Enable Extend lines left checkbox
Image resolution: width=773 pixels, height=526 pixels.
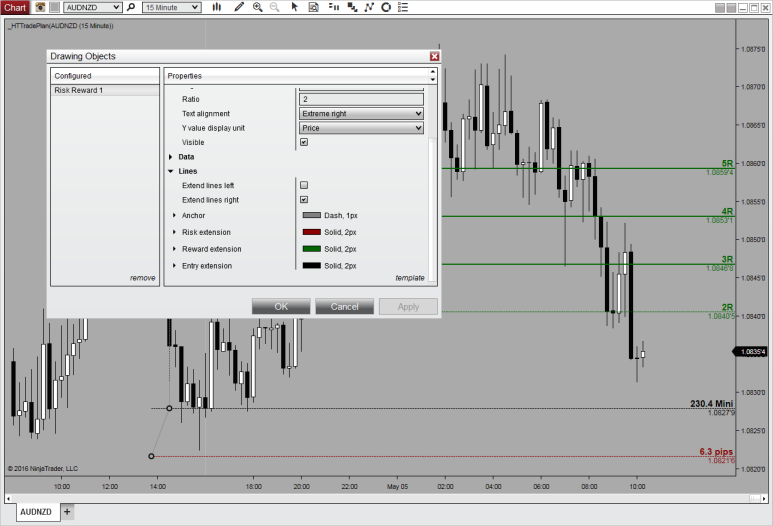(304, 185)
